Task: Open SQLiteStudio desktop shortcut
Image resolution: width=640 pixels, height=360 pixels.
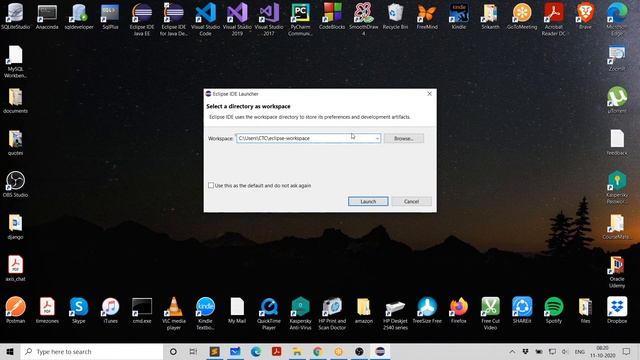Action: coord(16,17)
